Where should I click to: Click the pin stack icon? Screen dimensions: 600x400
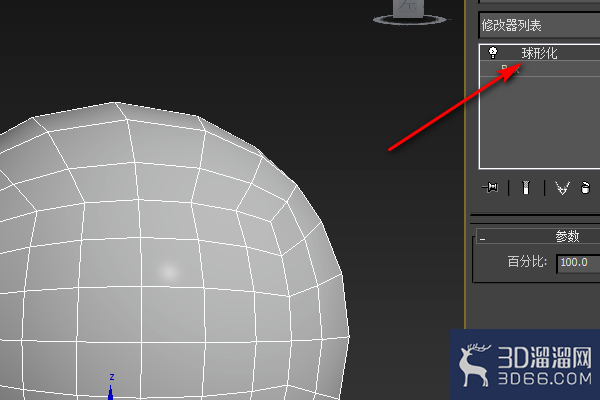point(490,188)
